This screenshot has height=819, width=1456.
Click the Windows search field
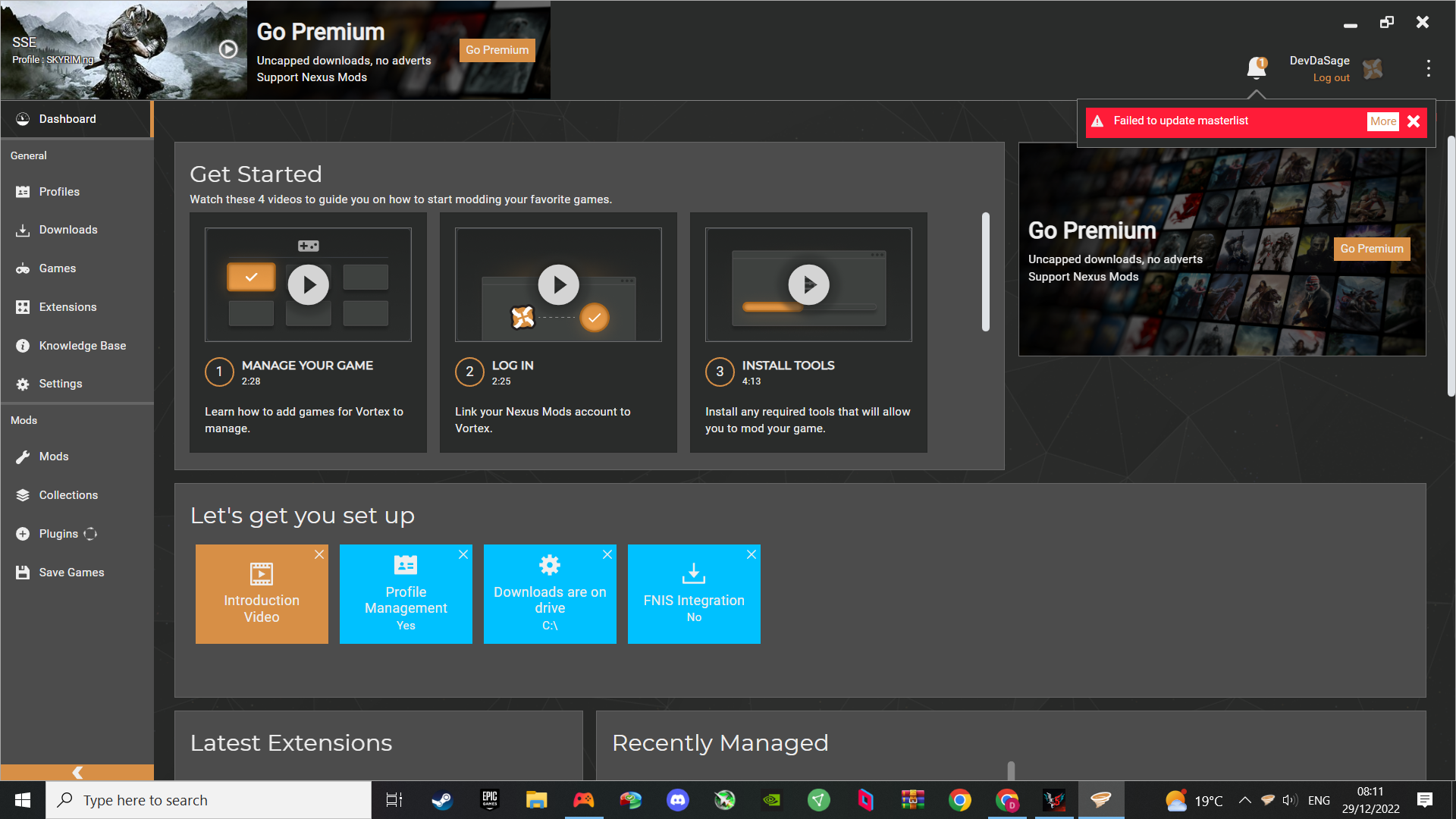coord(209,799)
